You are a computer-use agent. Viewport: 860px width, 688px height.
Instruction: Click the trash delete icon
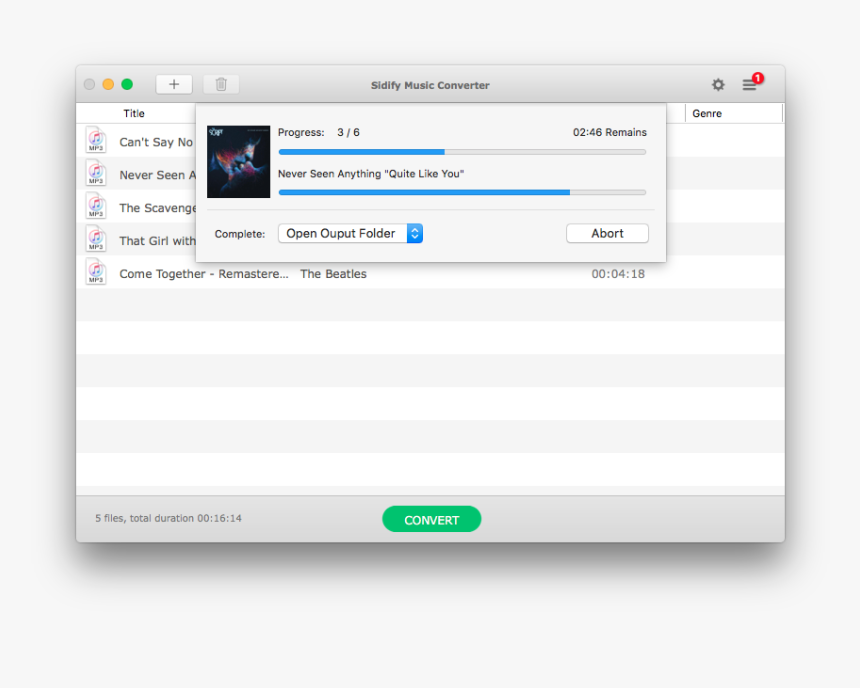(x=221, y=84)
